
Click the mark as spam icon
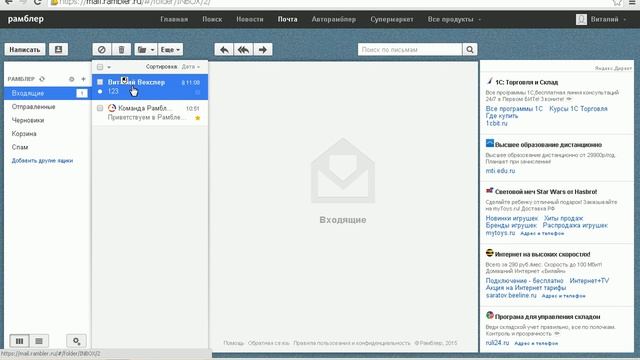coord(102,49)
